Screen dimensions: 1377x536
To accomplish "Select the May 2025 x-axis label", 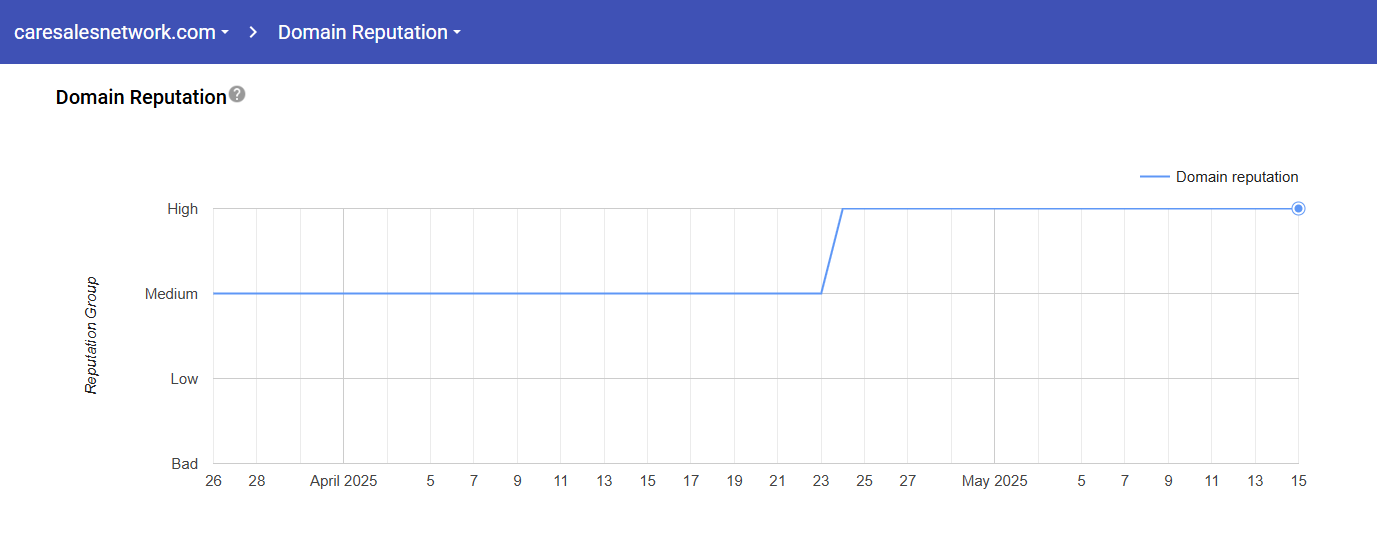I will pyautogui.click(x=994, y=481).
